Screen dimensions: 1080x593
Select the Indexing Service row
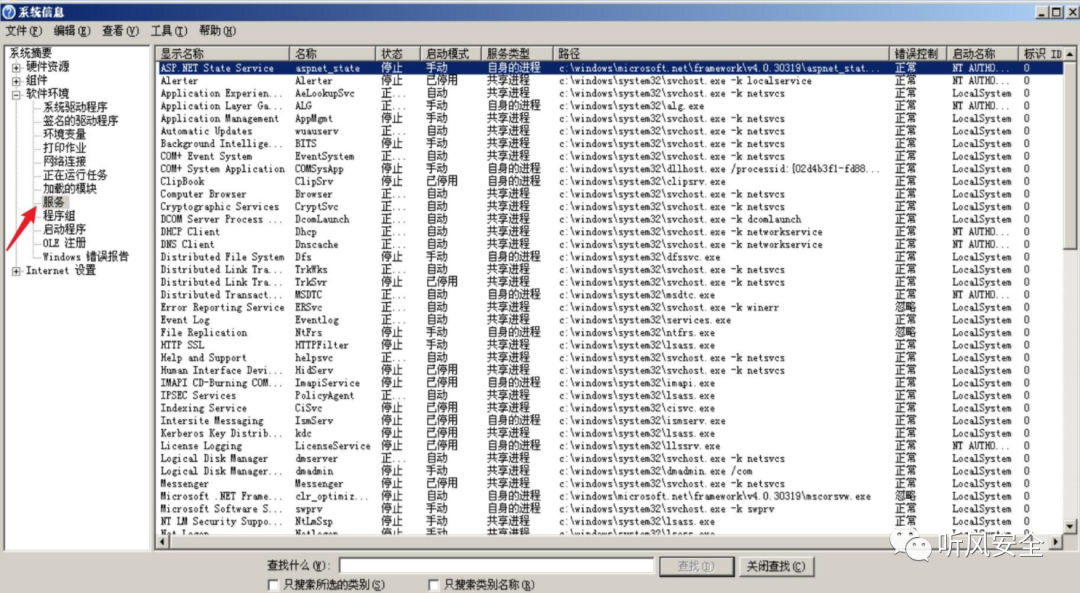coord(610,408)
